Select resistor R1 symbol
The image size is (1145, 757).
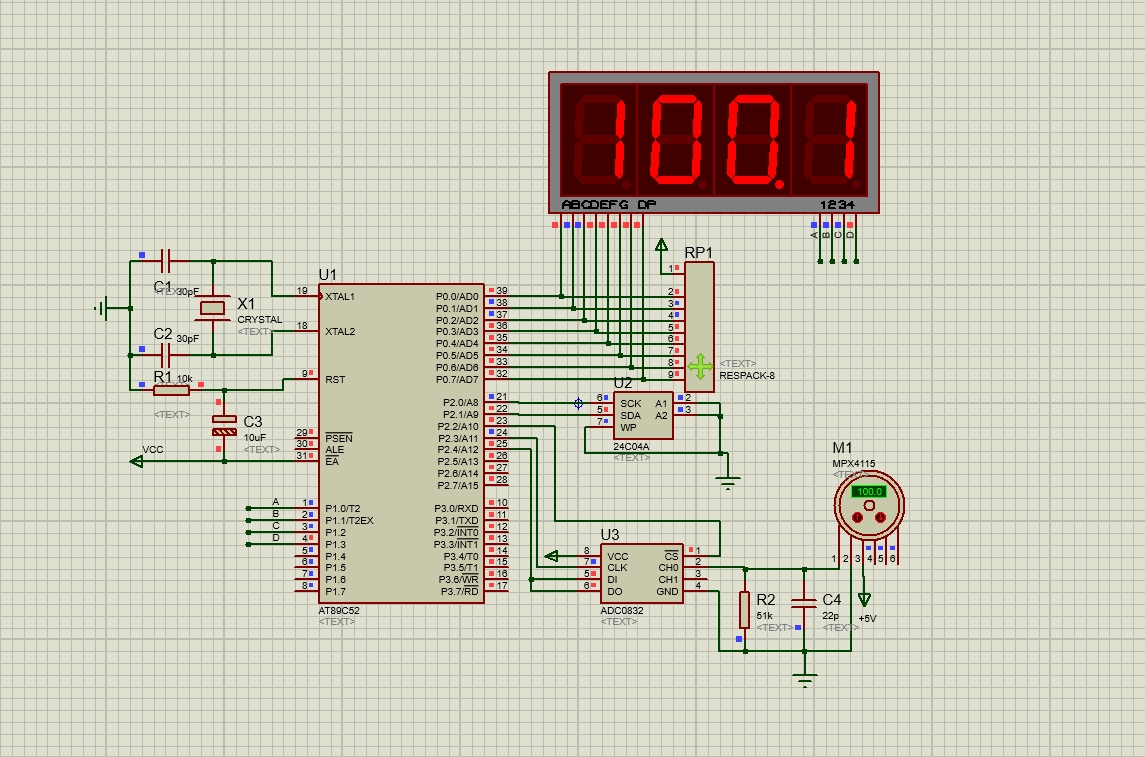(x=172, y=391)
